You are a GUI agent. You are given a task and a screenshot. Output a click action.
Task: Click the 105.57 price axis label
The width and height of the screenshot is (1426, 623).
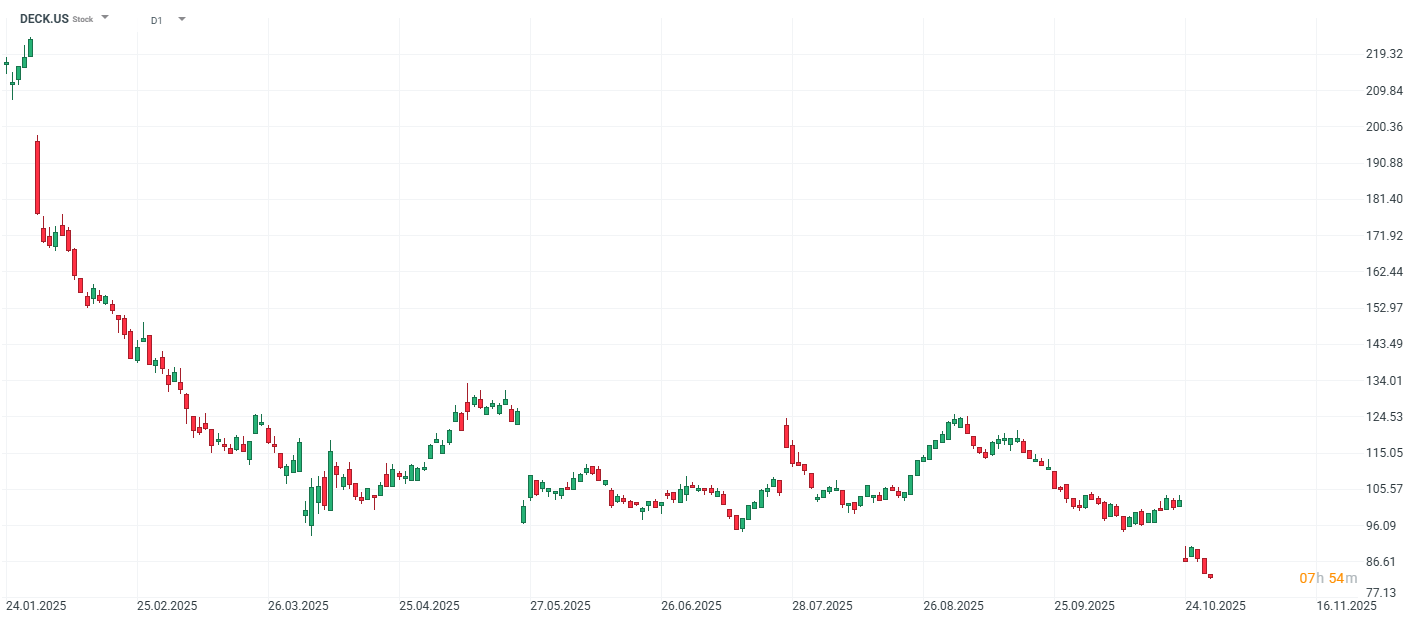[1383, 489]
